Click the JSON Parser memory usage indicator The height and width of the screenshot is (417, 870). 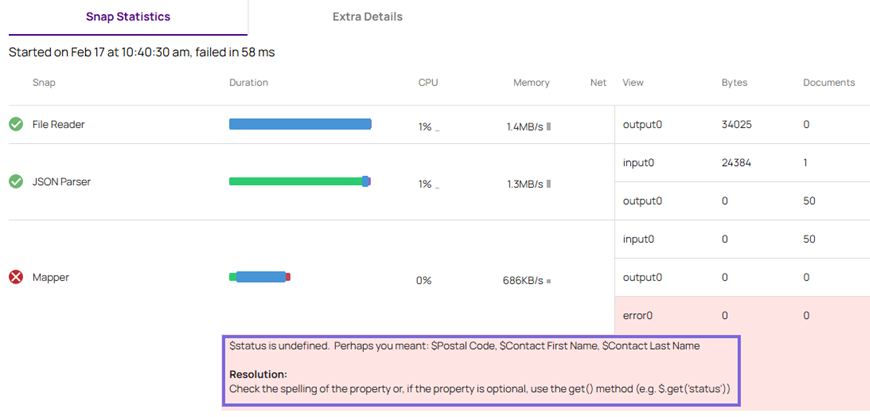tap(528, 184)
